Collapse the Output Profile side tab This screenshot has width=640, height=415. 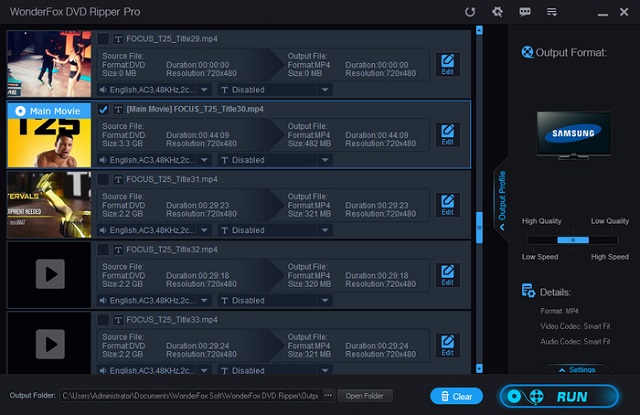(x=502, y=200)
